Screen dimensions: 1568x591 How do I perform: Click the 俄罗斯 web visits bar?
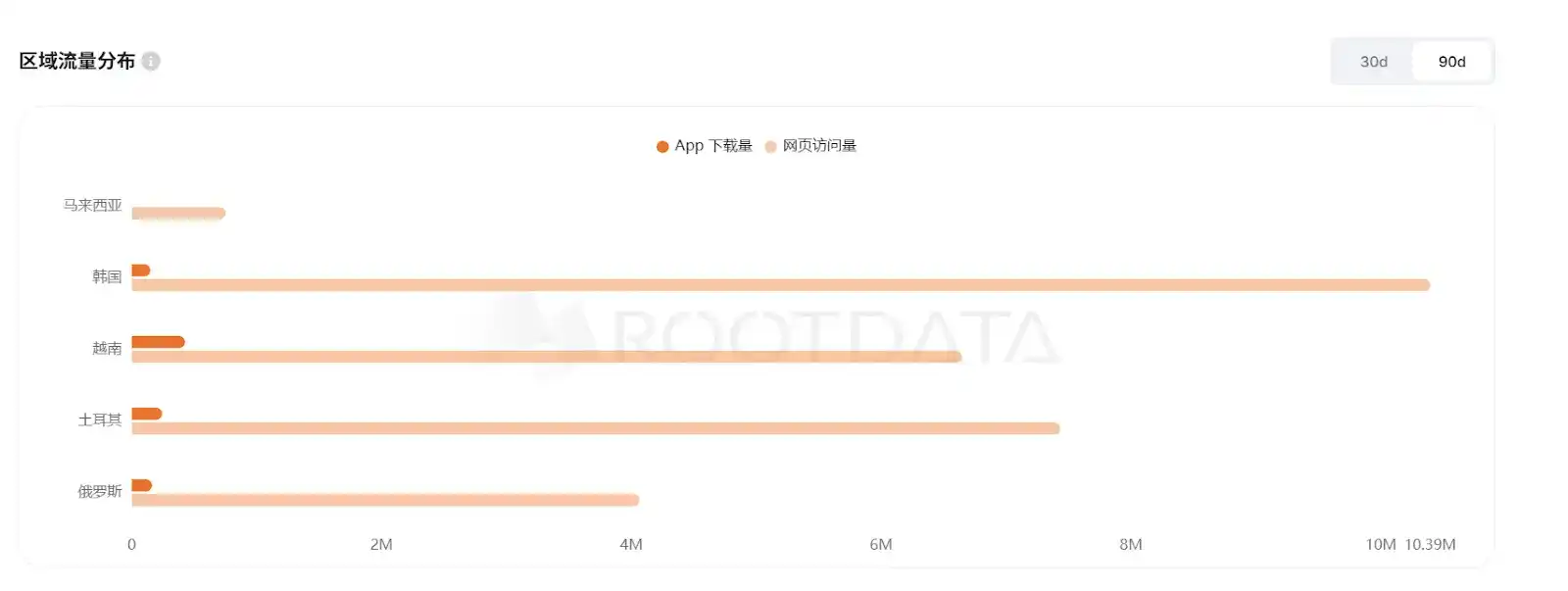coord(385,500)
